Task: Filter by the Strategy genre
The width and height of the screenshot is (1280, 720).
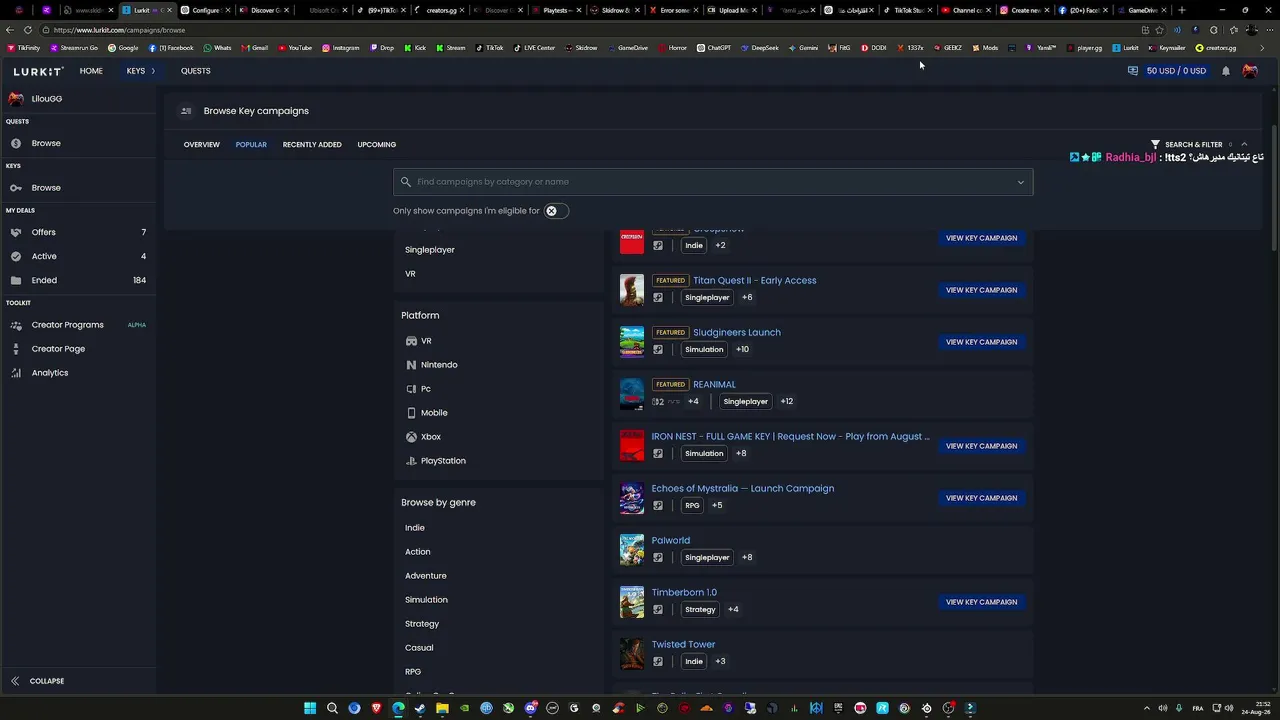Action: click(422, 624)
